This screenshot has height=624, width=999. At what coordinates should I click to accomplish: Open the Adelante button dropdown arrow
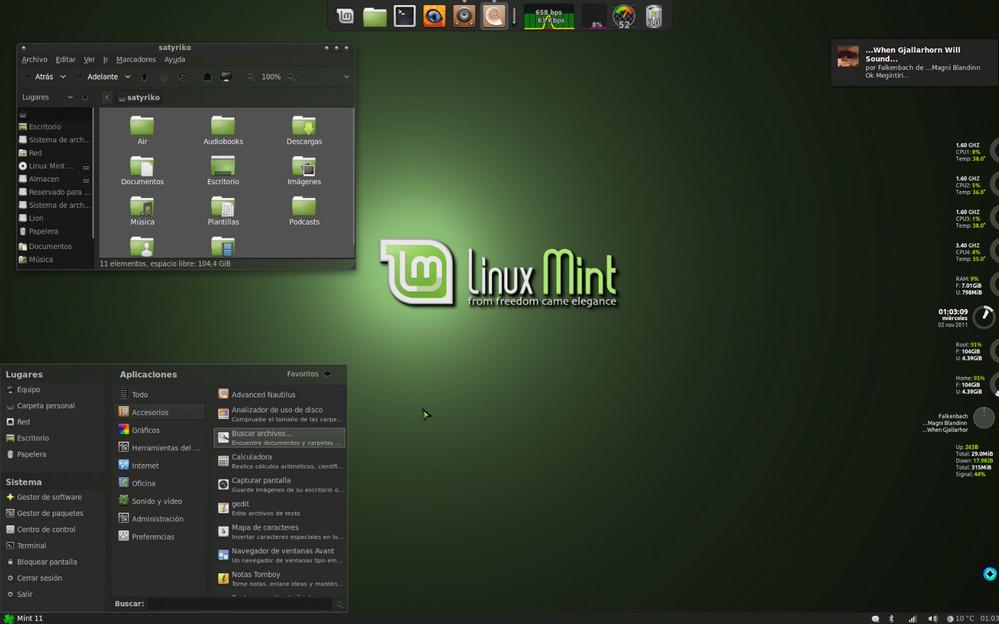click(130, 76)
